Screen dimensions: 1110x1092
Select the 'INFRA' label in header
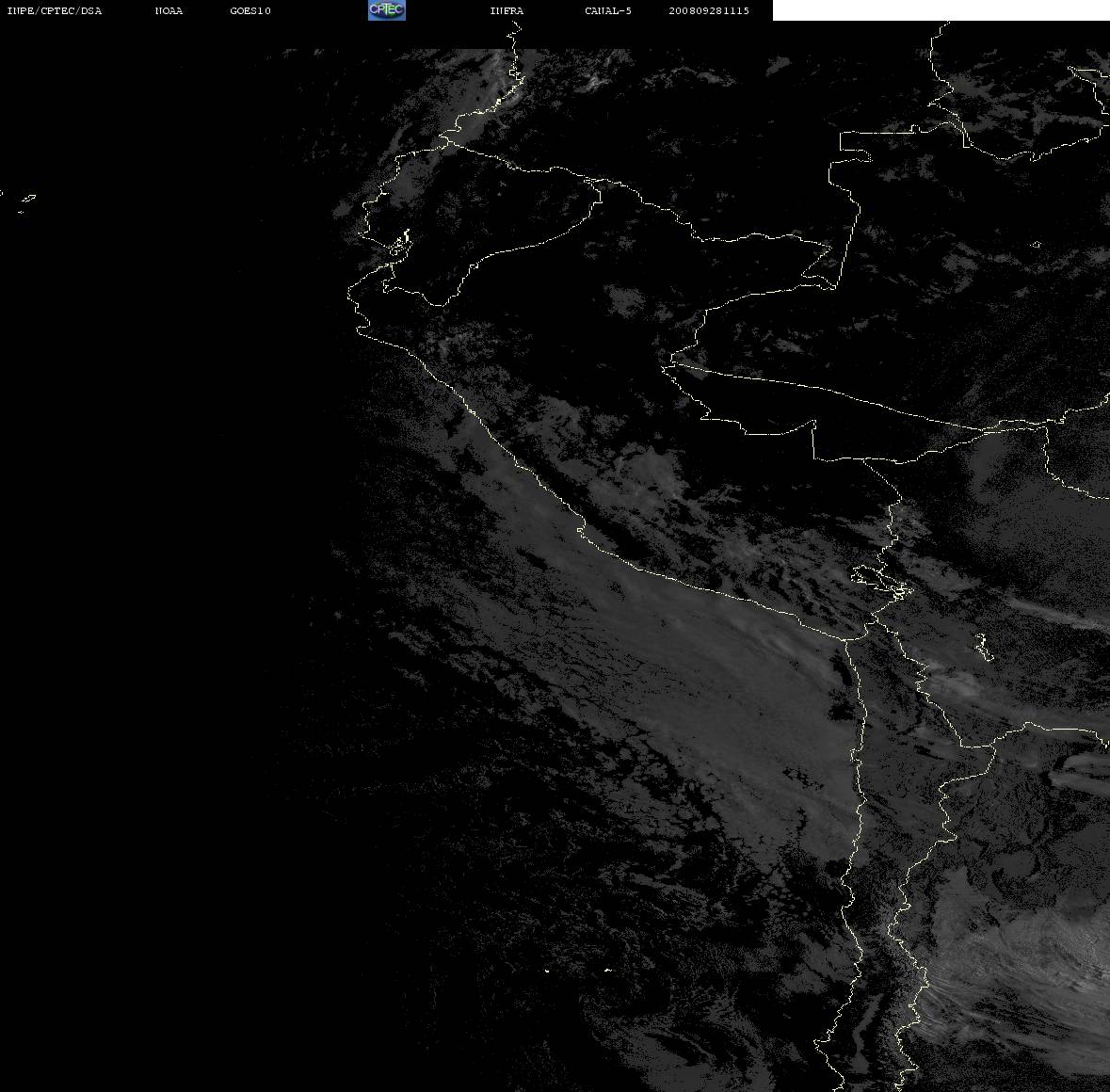pyautogui.click(x=507, y=10)
